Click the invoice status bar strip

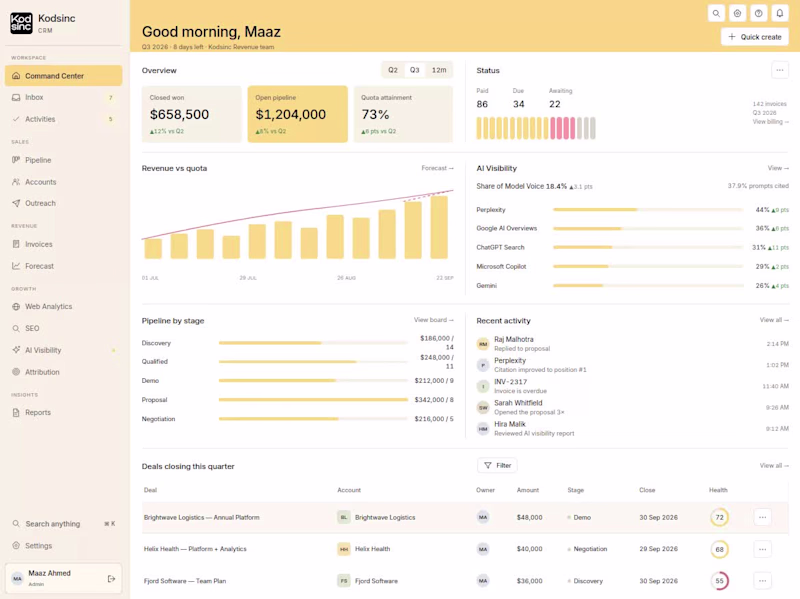pos(536,128)
